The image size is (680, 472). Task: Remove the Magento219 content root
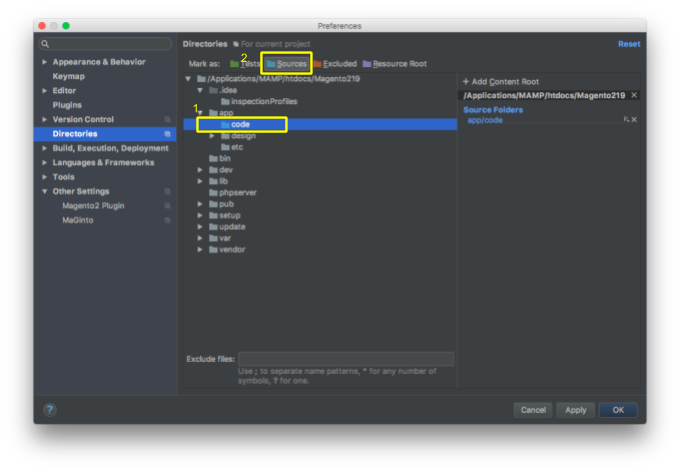pos(634,95)
